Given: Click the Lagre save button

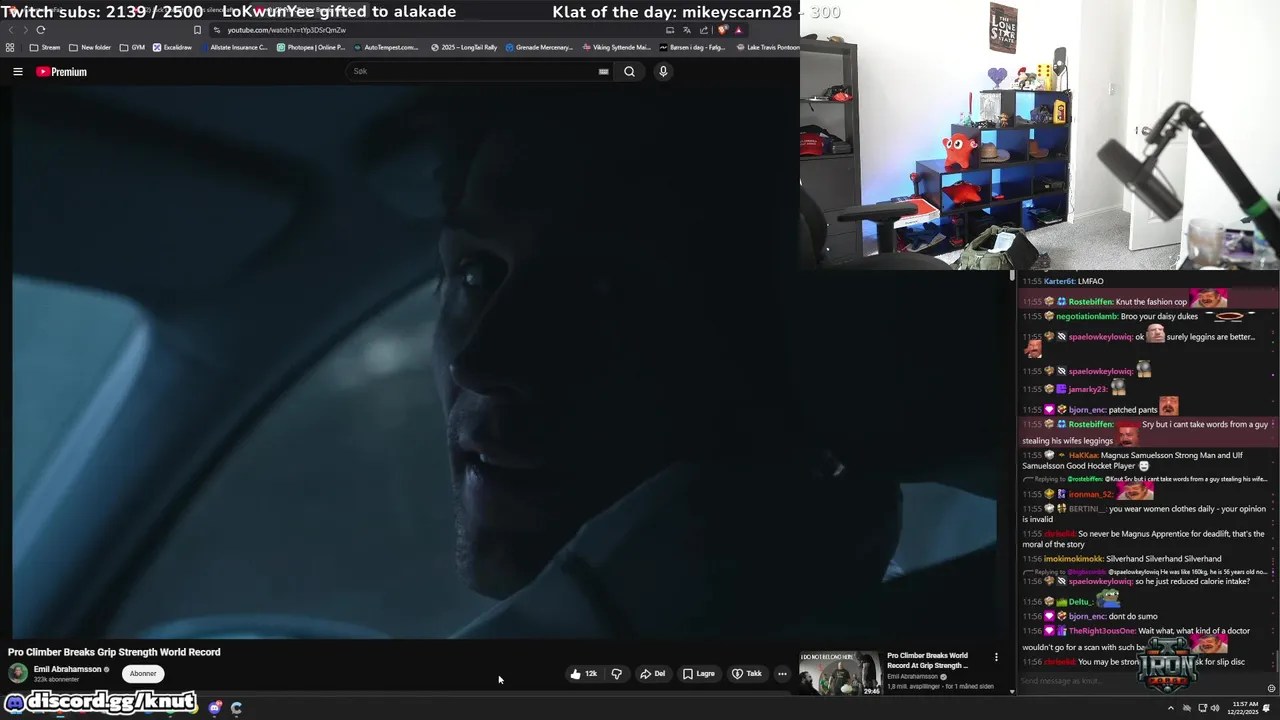Looking at the screenshot, I should pos(699,674).
